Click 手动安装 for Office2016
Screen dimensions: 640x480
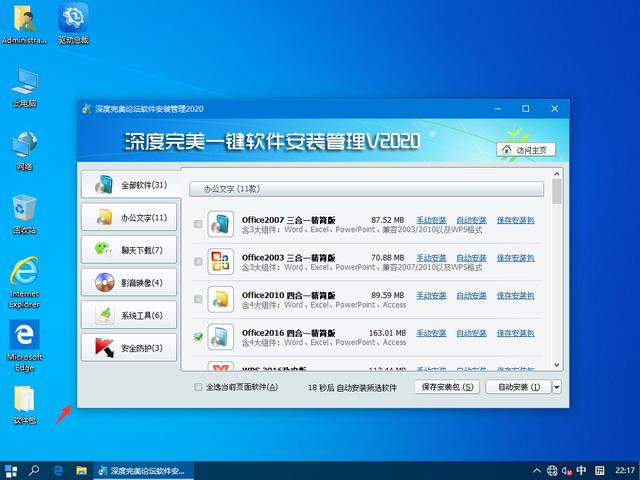[431, 333]
